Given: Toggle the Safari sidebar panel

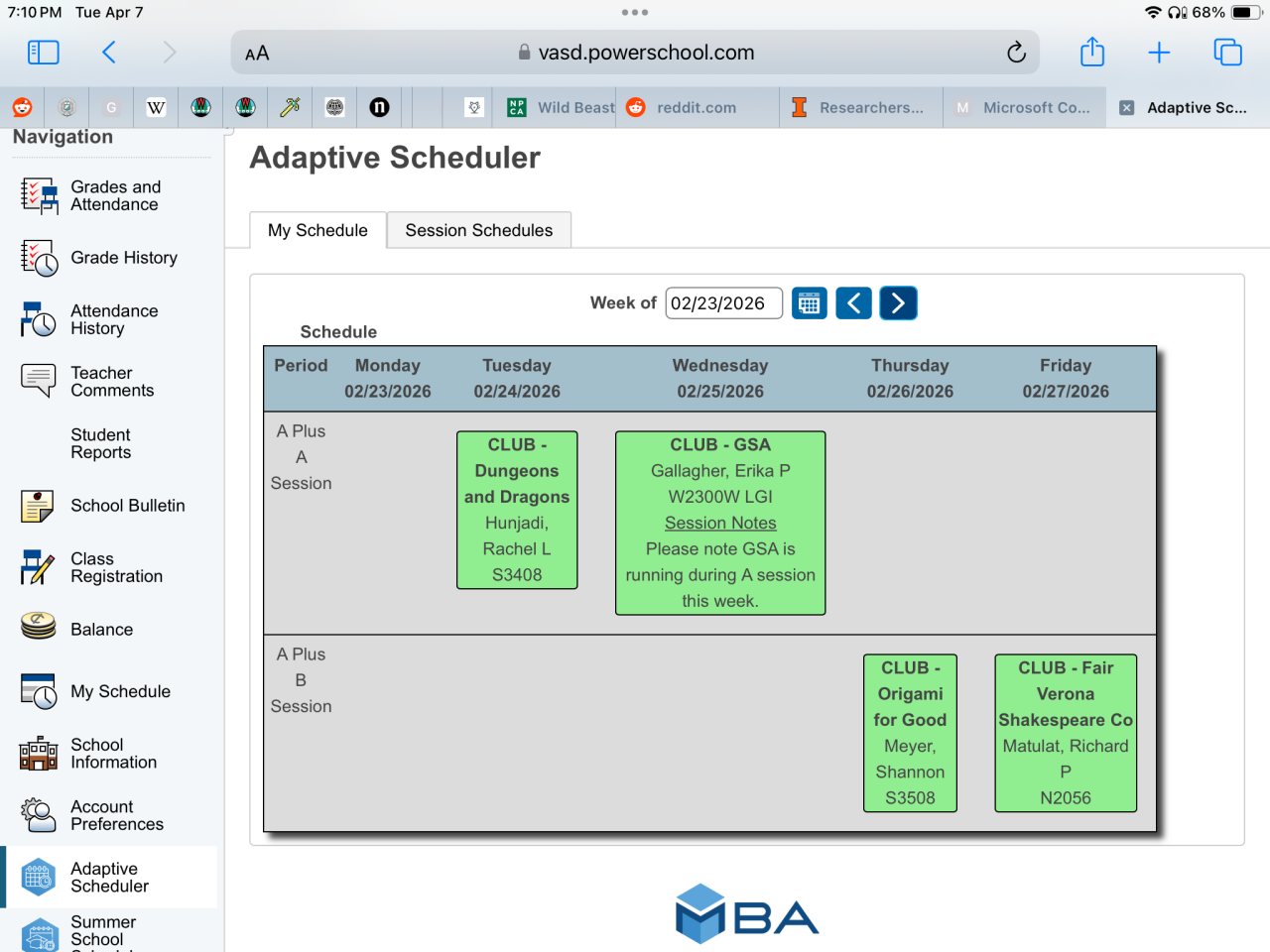Looking at the screenshot, I should 44,53.
